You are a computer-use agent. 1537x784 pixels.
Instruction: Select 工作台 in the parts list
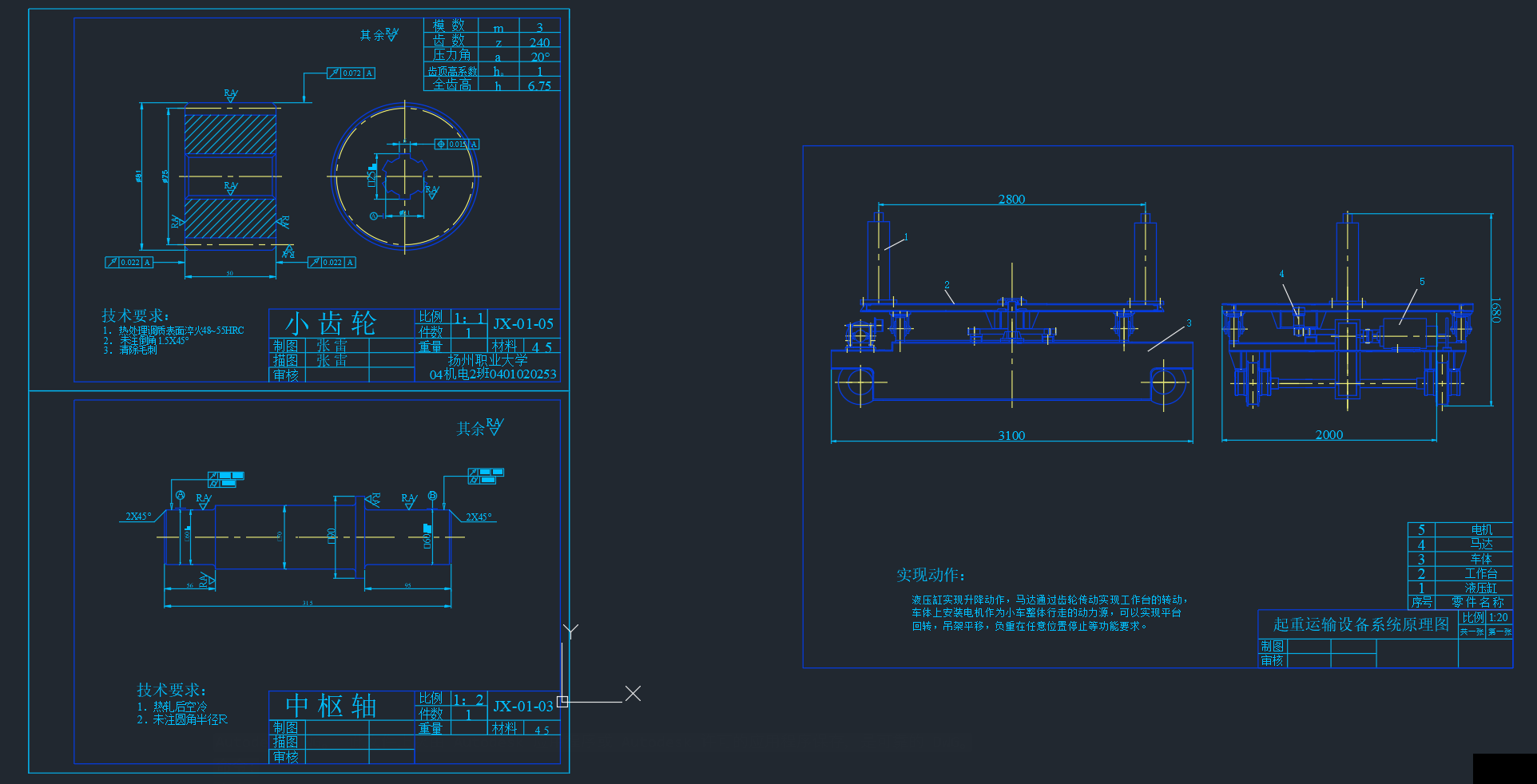pyautogui.click(x=1481, y=573)
